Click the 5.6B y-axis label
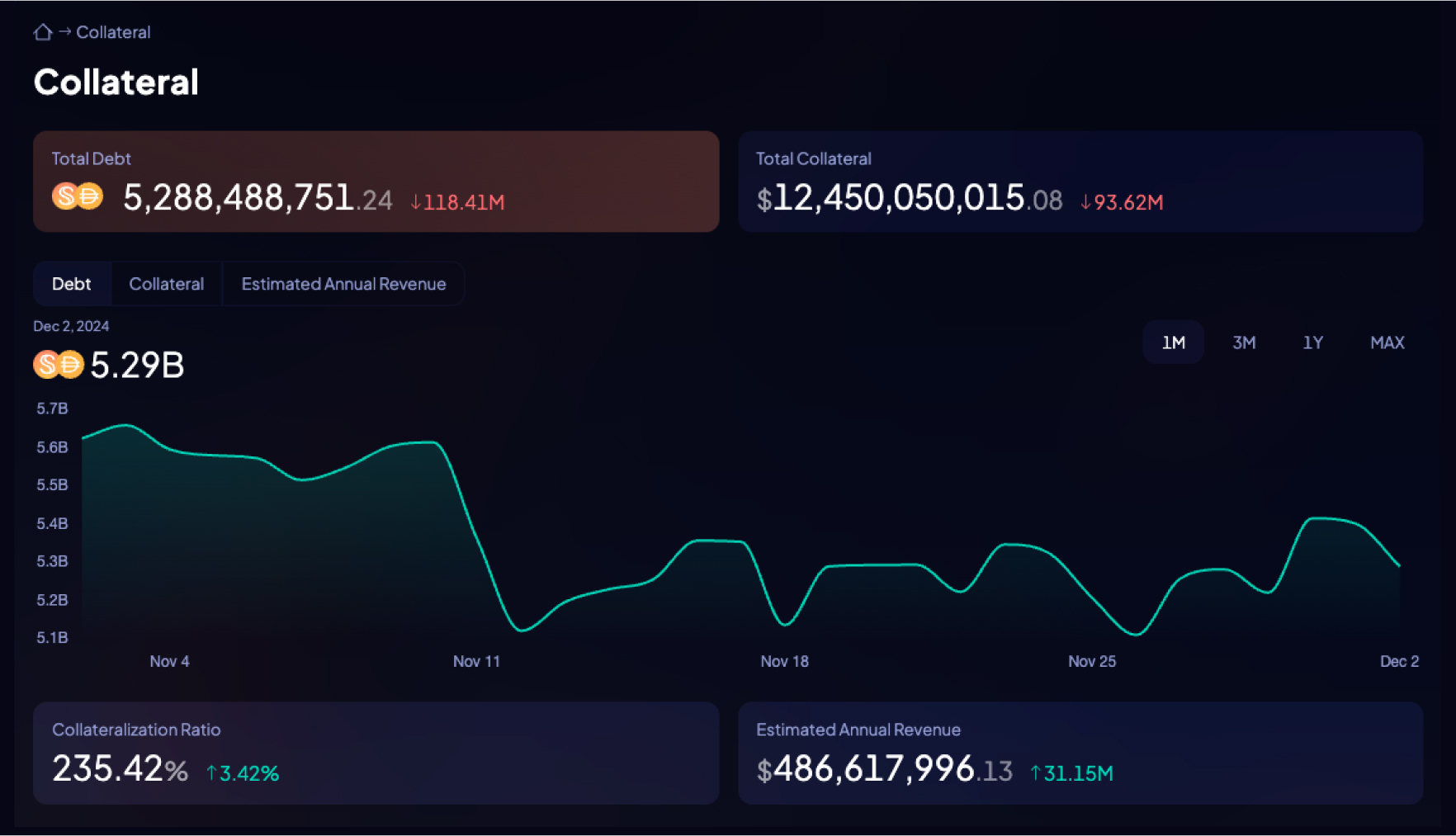 [52, 447]
